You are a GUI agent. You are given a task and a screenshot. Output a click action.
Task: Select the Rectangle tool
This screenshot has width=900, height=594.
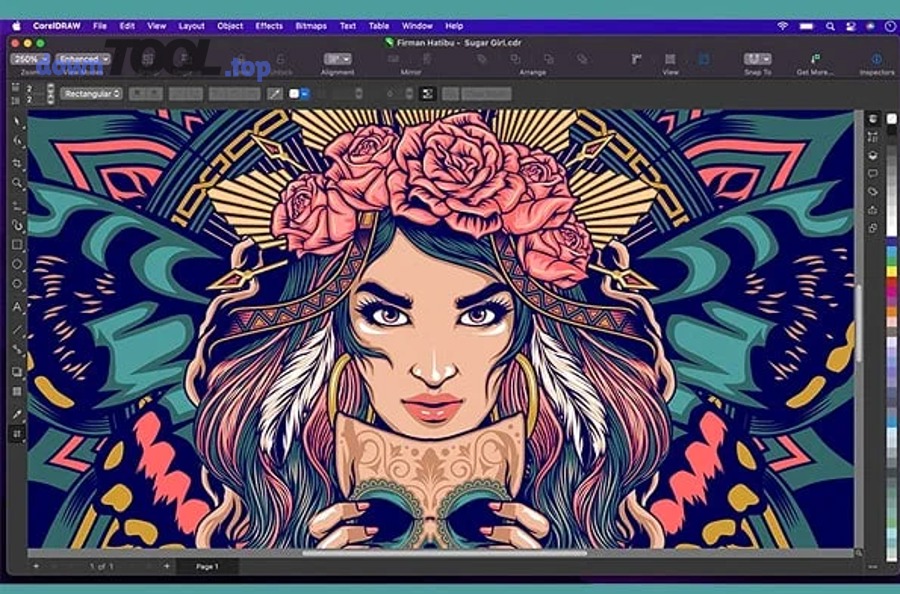click(17, 244)
